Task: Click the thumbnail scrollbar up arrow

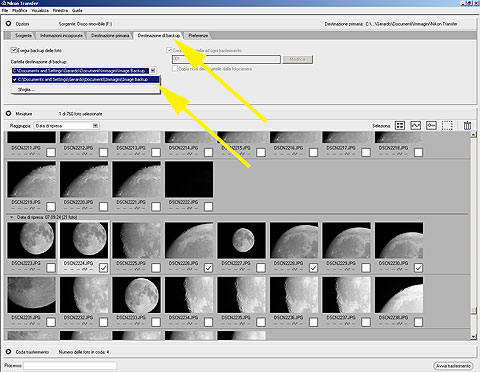Action: tap(473, 134)
